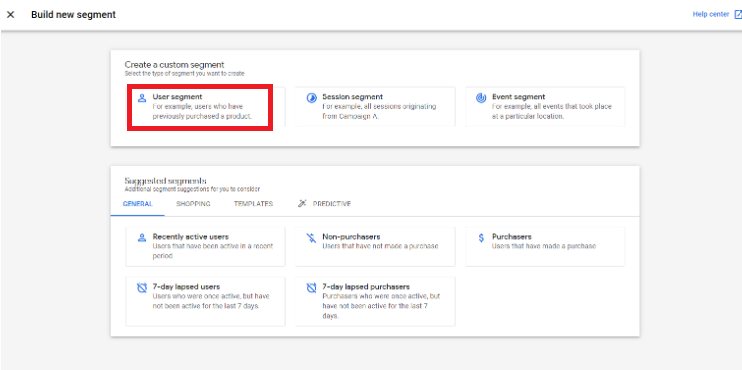Choose the Non-purchasers suggested segment

pos(375,247)
